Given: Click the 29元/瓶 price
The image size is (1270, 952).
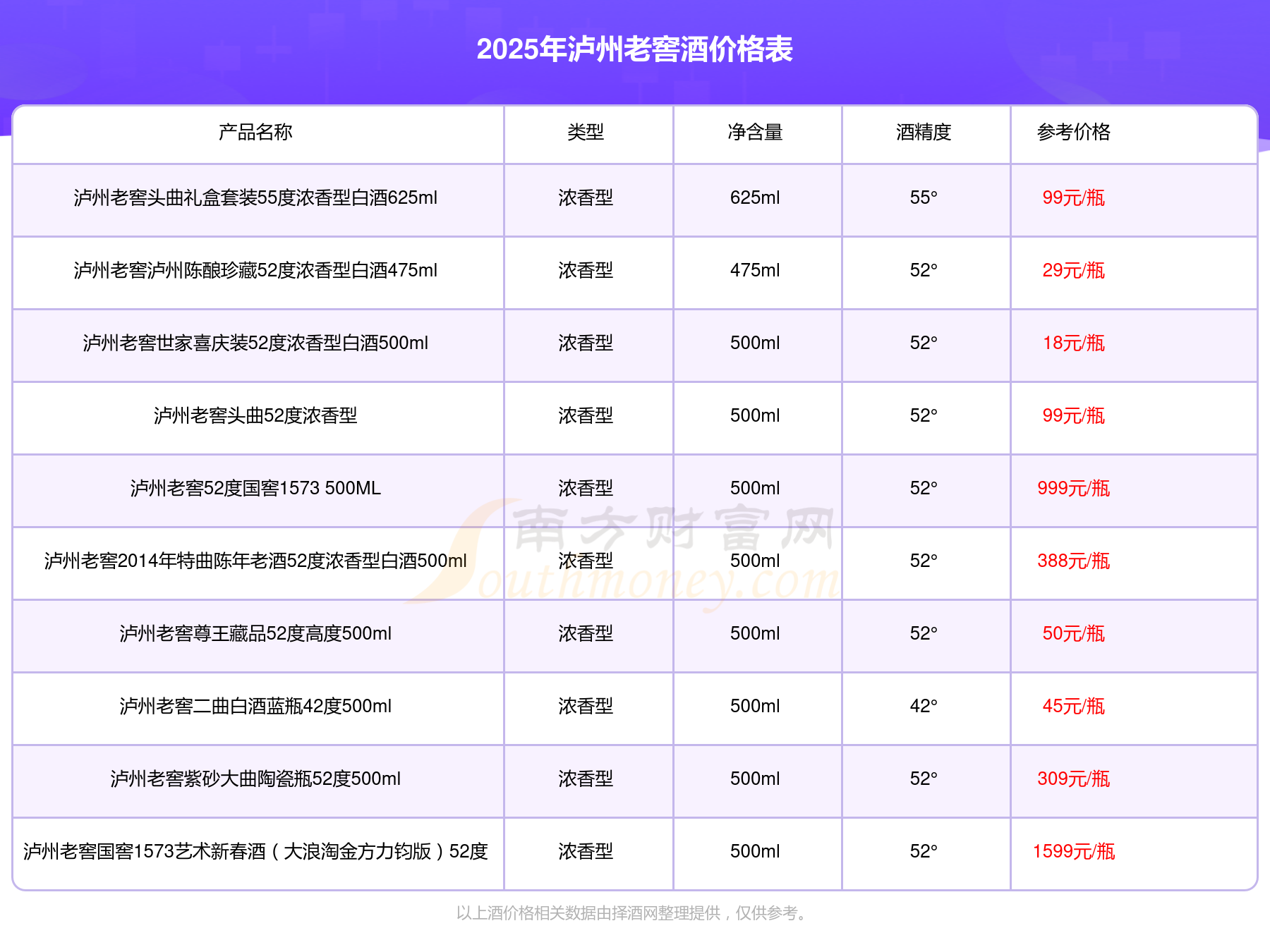Looking at the screenshot, I should point(1073,270).
